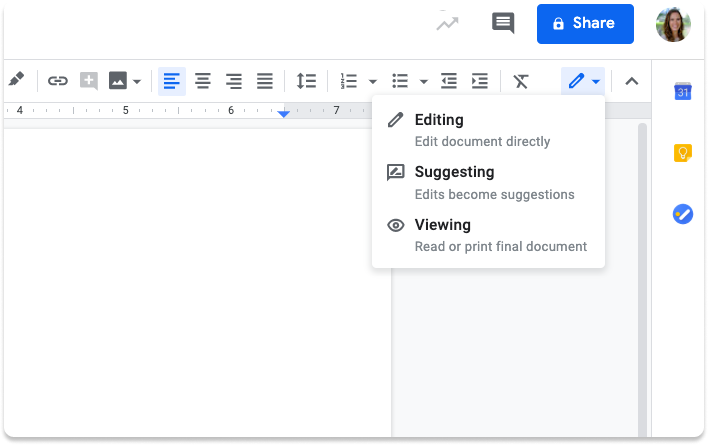The image size is (708, 445).
Task: Toggle Left align in the toolbar
Action: pyautogui.click(x=172, y=81)
